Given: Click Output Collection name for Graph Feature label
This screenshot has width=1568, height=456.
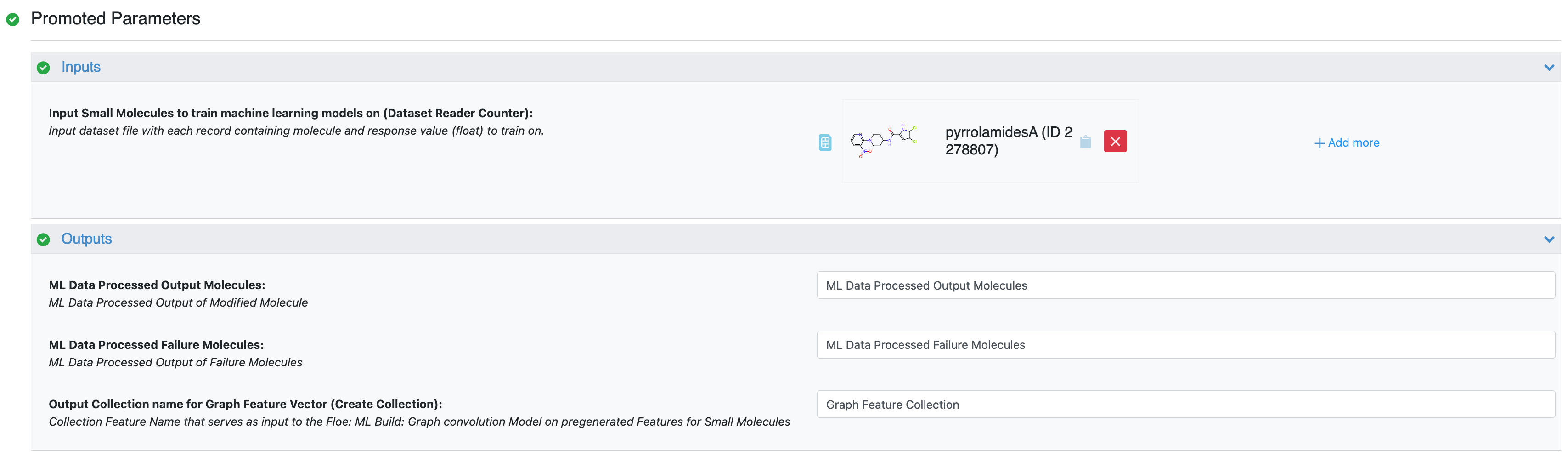Looking at the screenshot, I should tap(245, 404).
